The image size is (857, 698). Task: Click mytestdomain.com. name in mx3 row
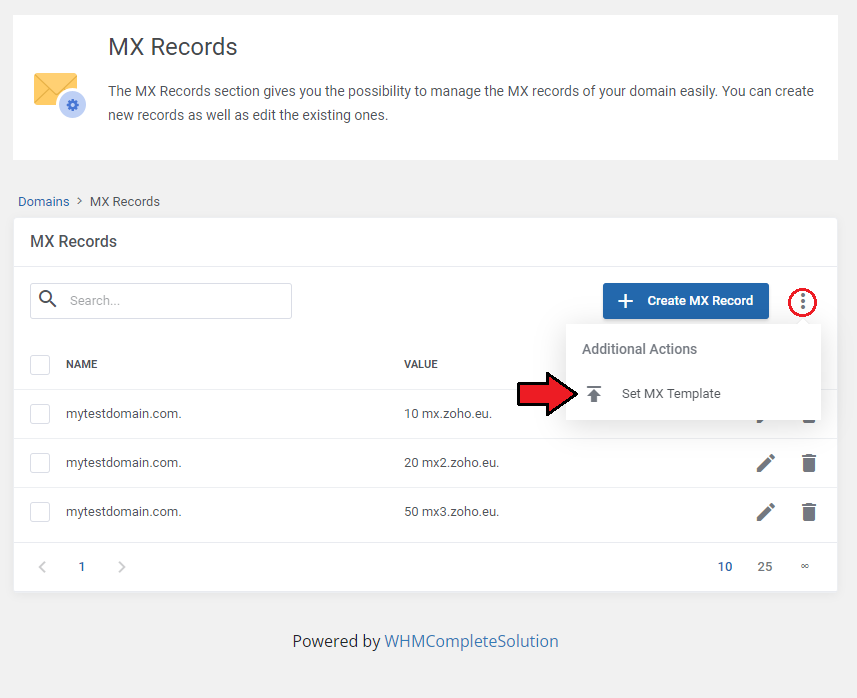pyautogui.click(x=124, y=512)
